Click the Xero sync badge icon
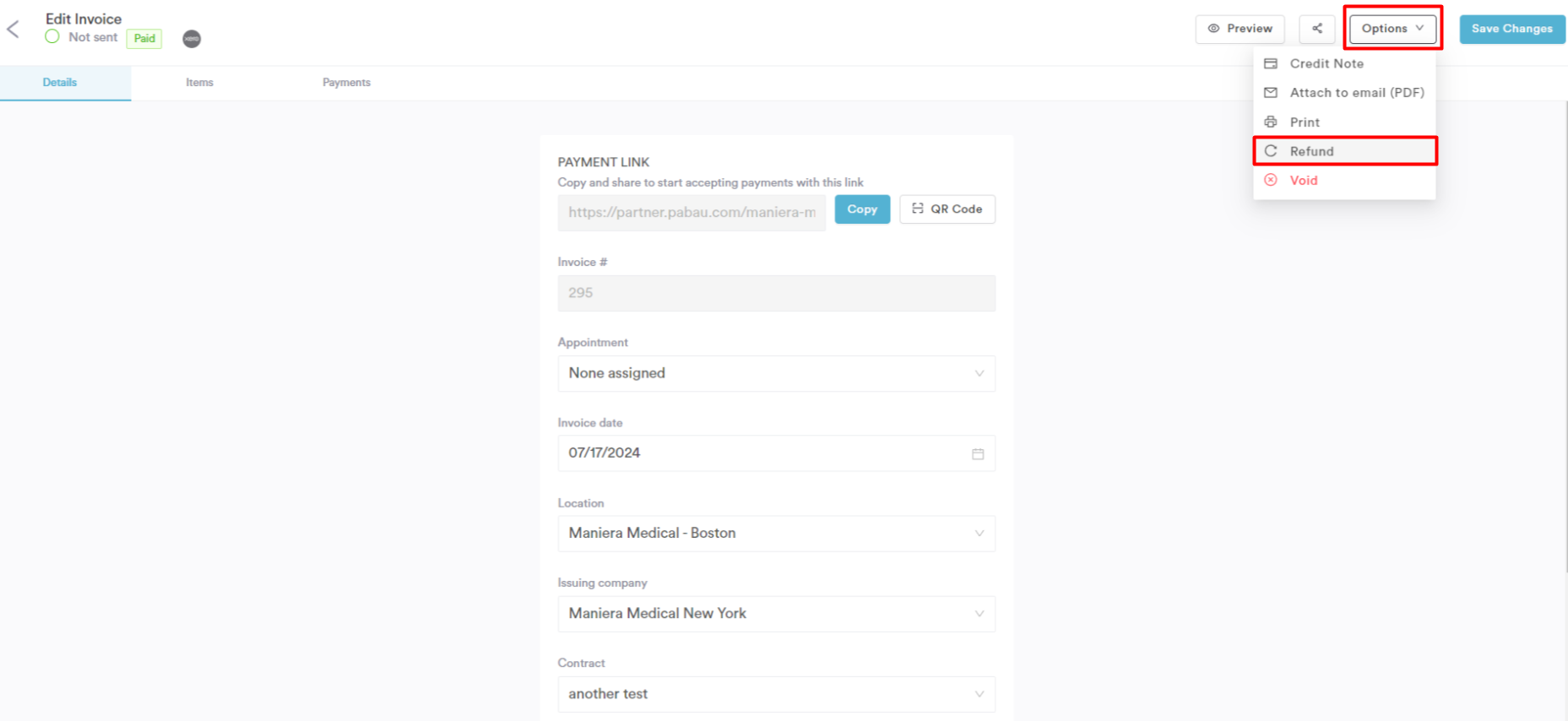The height and width of the screenshot is (721, 1568). pyautogui.click(x=192, y=39)
